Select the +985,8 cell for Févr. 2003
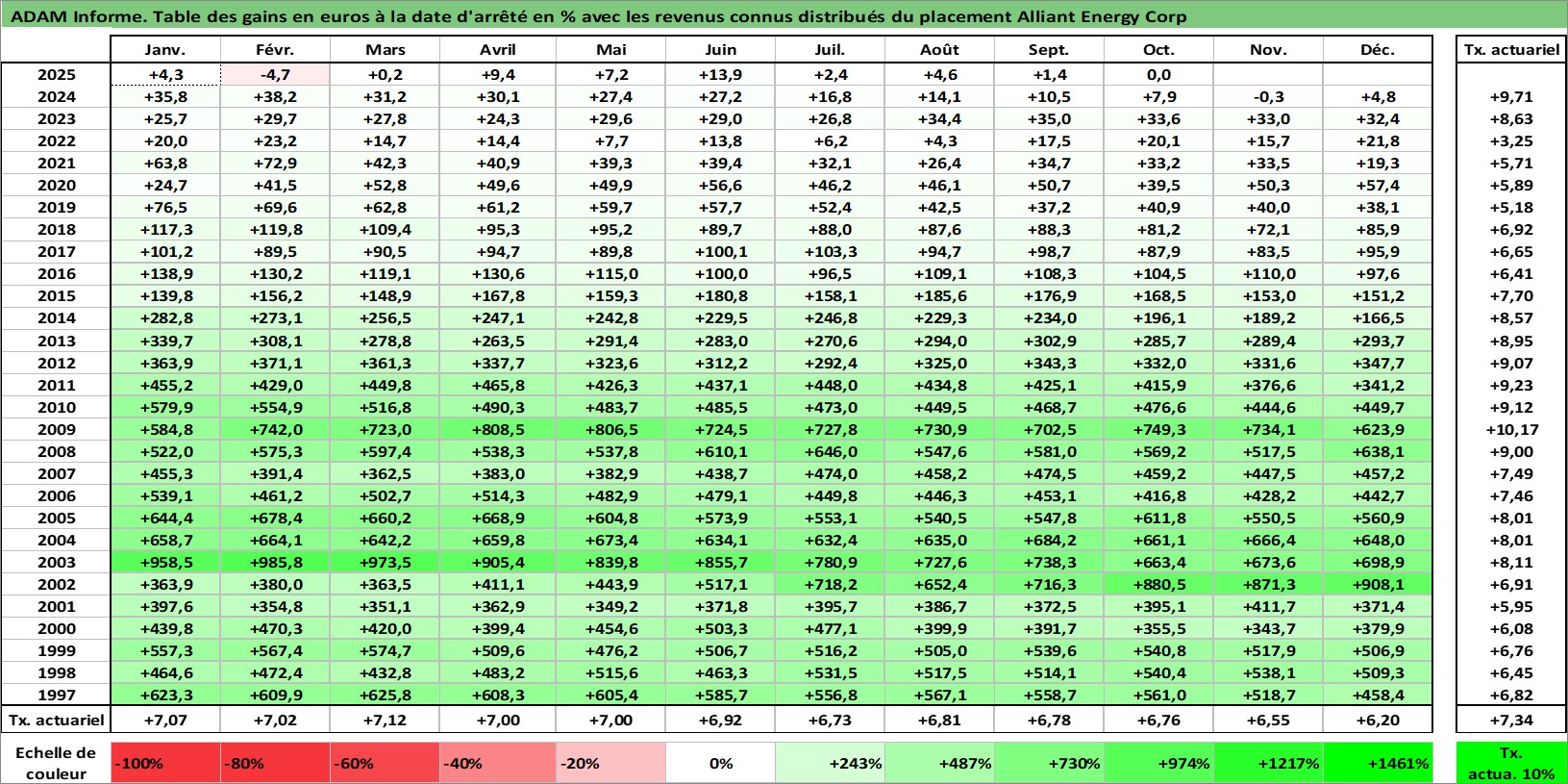Viewport: 1568px width, 784px height. [x=276, y=563]
